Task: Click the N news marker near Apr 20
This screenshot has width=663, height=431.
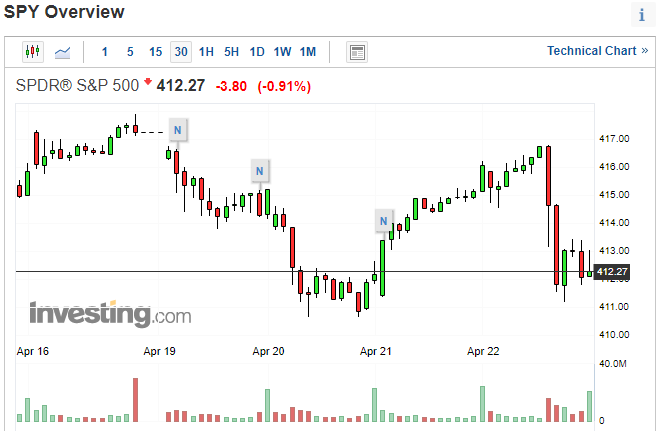Action: (260, 171)
